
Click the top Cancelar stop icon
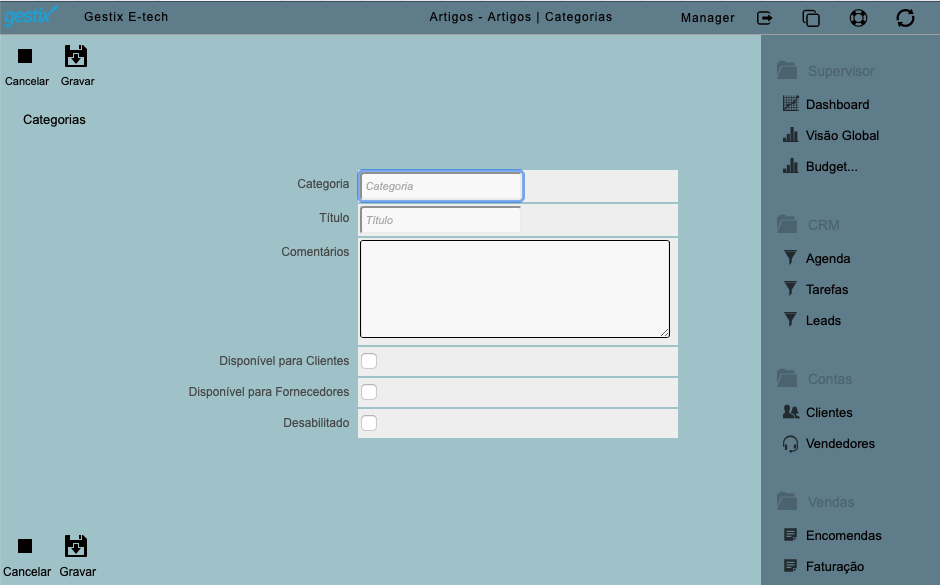point(25,56)
